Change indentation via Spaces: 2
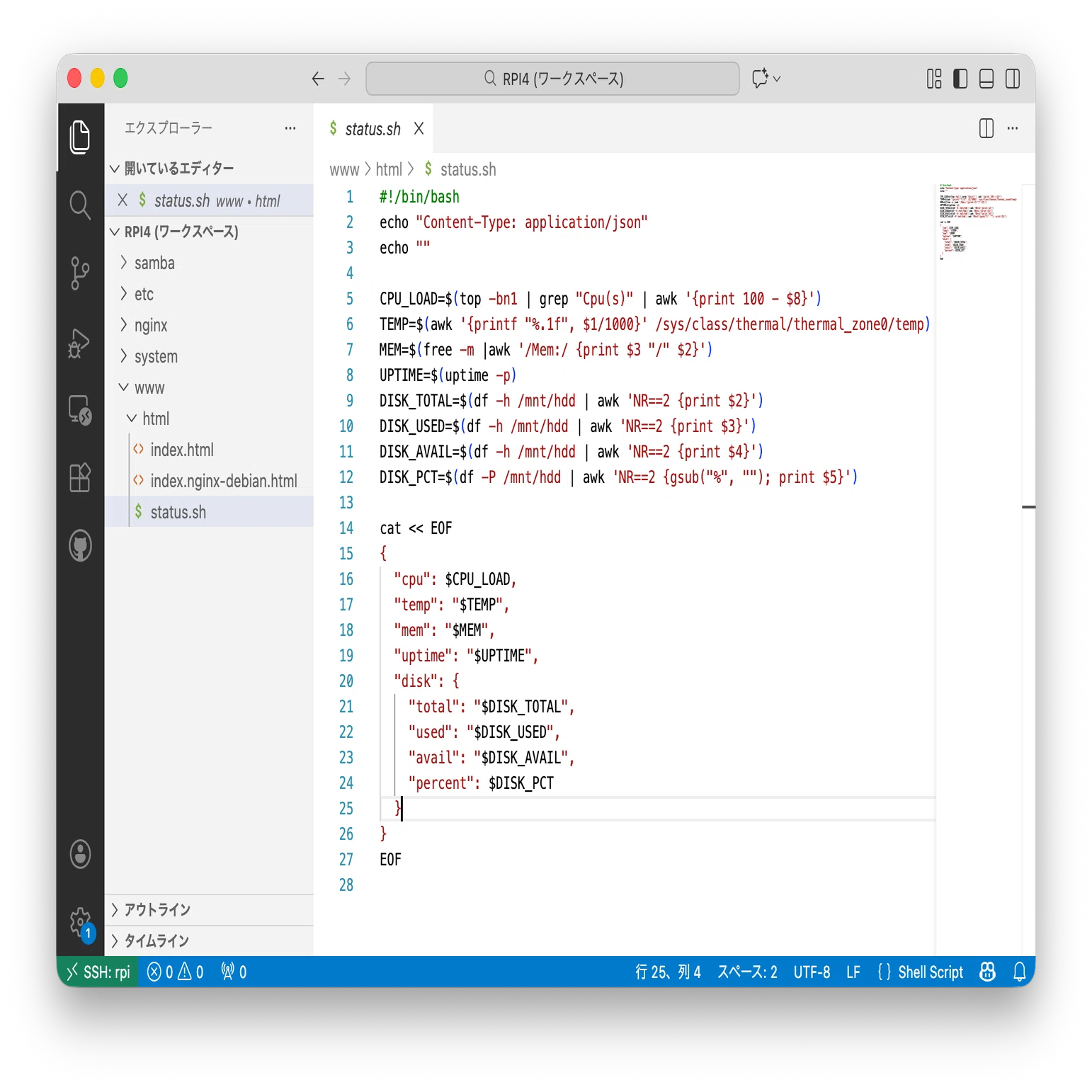Viewport: 1092px width, 1092px height. pyautogui.click(x=747, y=972)
